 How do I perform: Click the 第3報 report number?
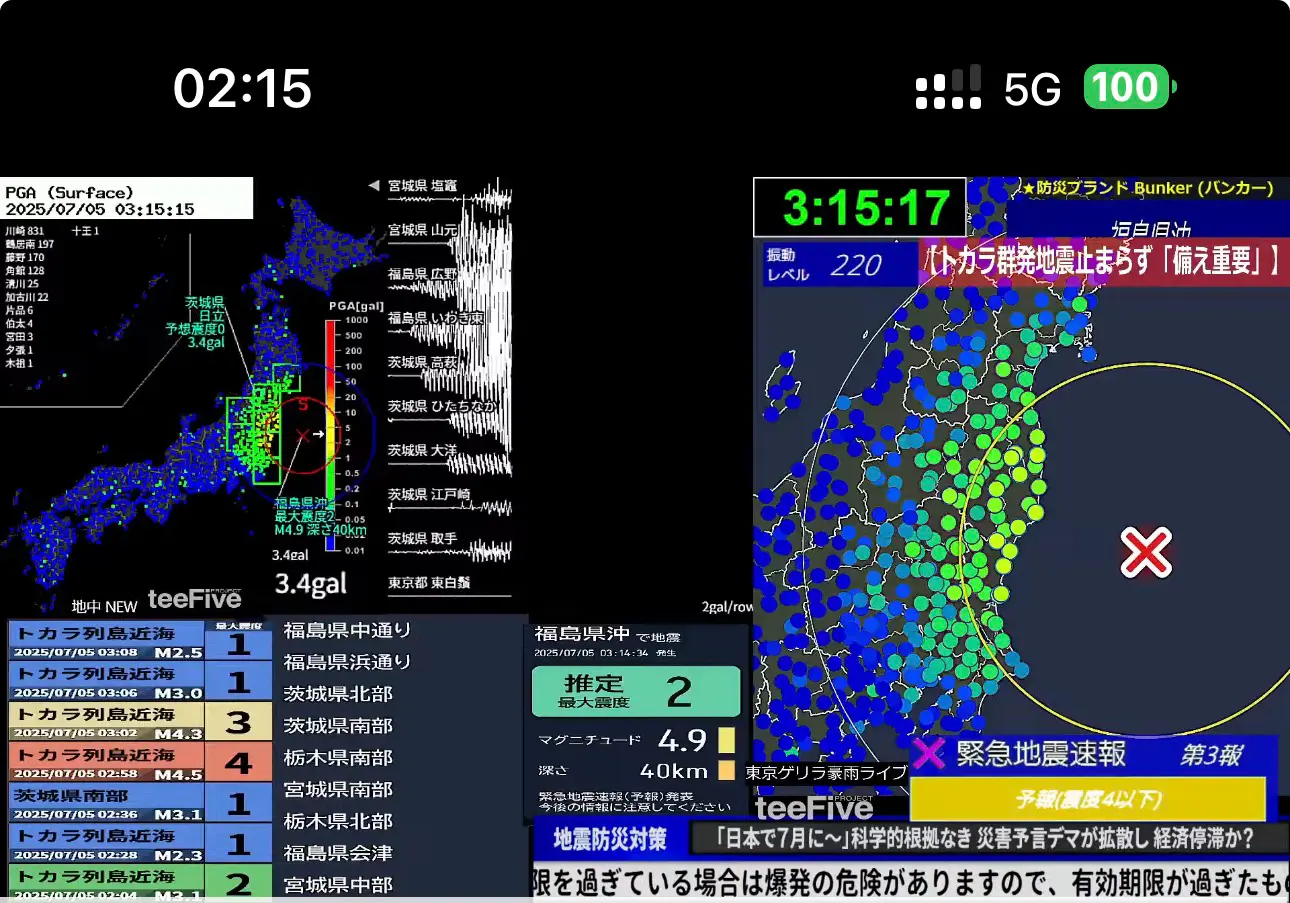(x=1210, y=754)
